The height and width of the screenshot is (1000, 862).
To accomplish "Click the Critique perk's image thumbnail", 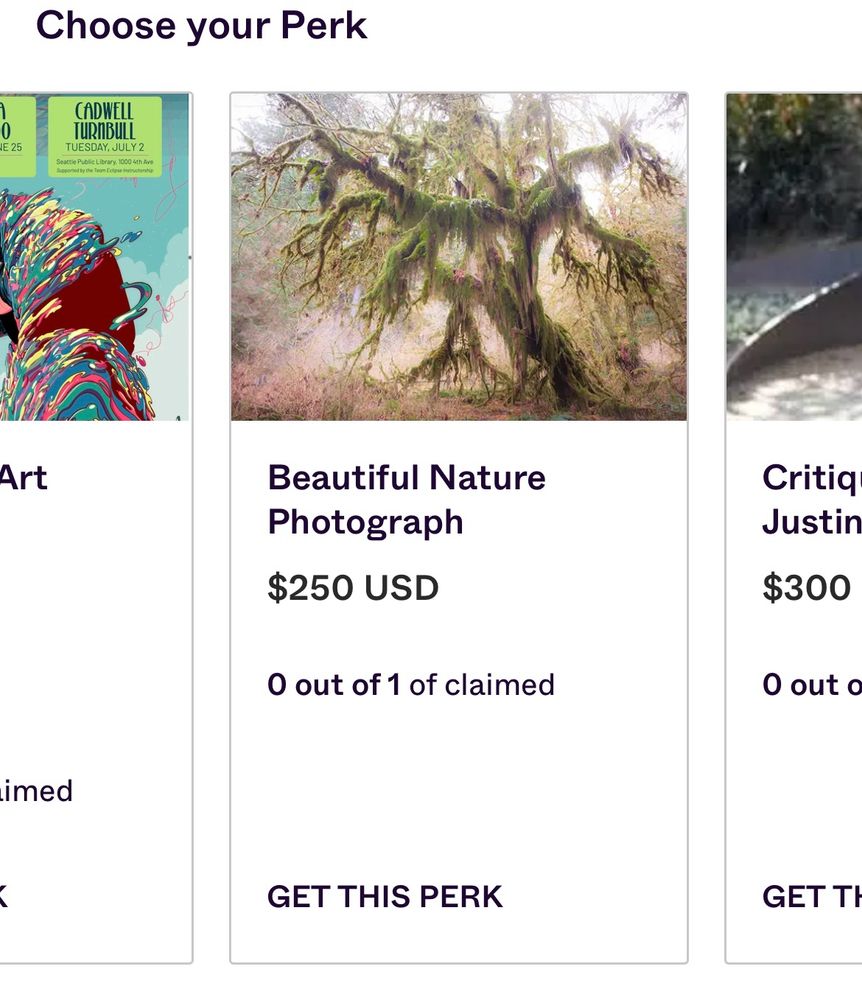I will [794, 257].
